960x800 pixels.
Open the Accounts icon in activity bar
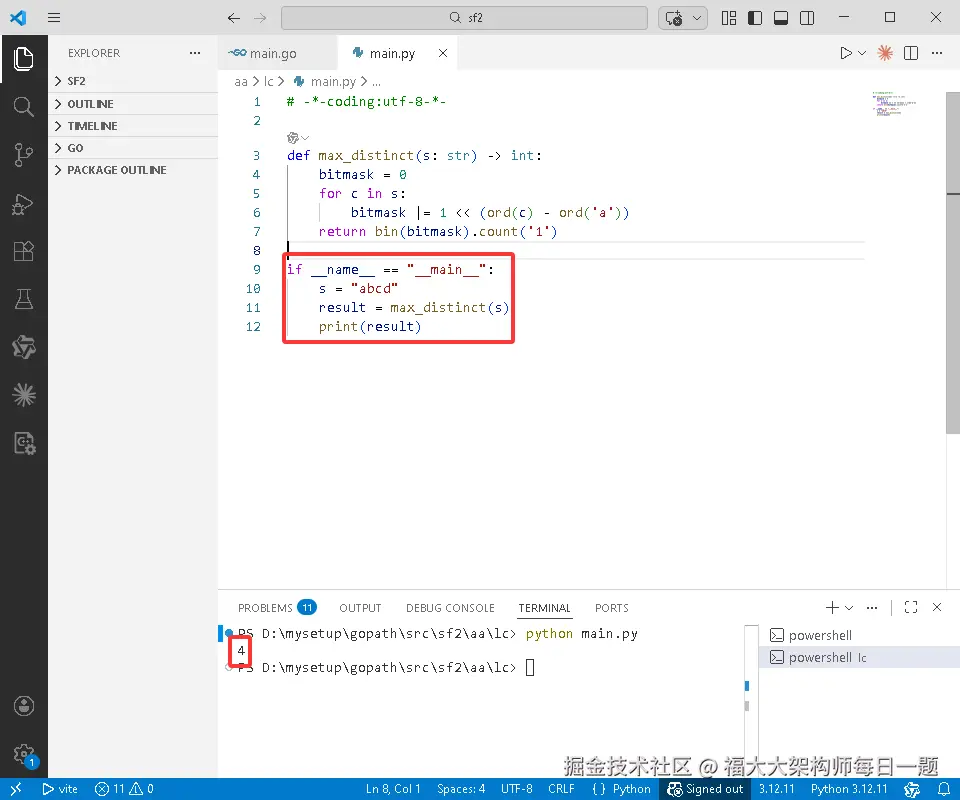[x=23, y=706]
